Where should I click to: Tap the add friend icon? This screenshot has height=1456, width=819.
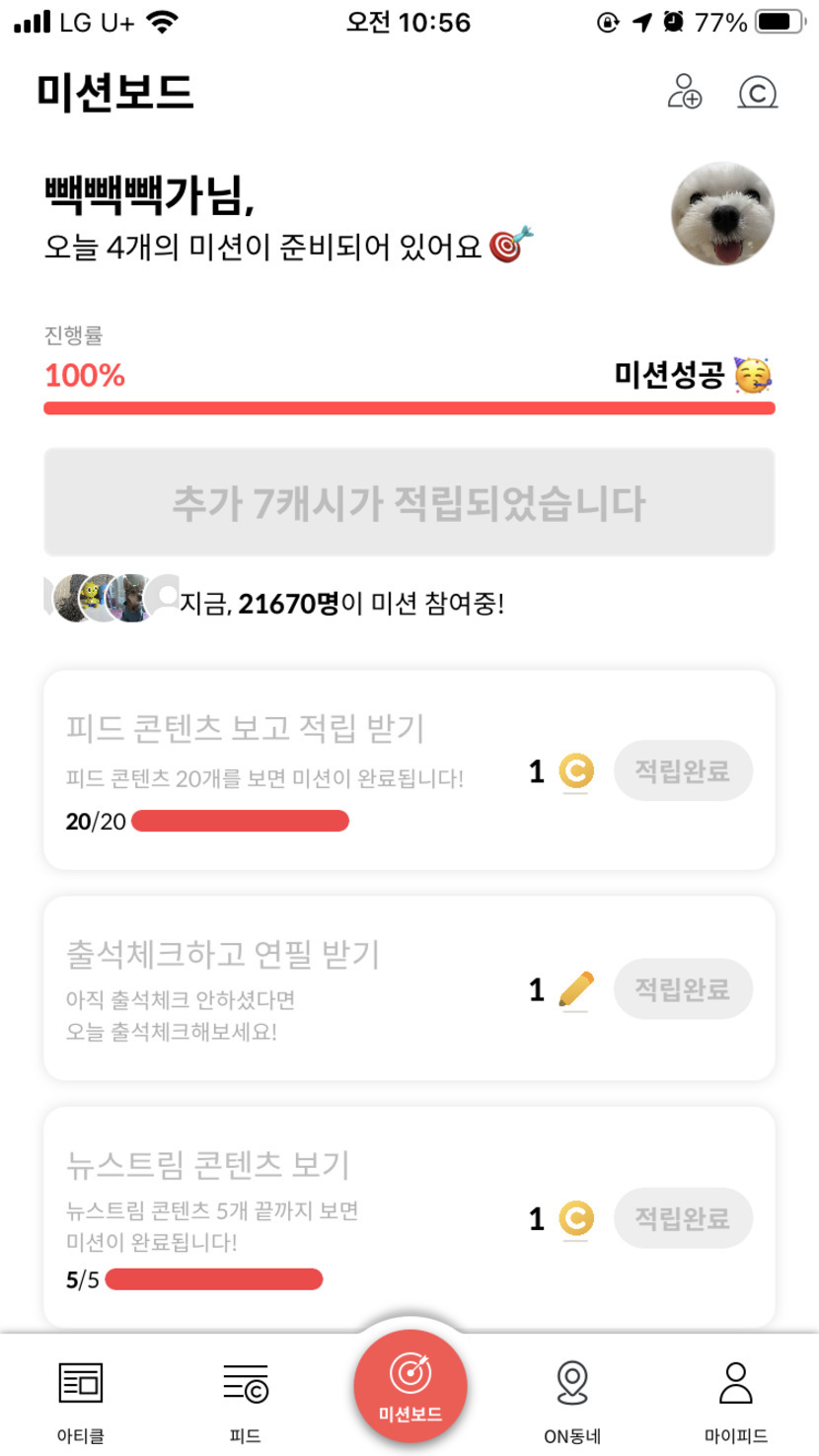point(685,92)
